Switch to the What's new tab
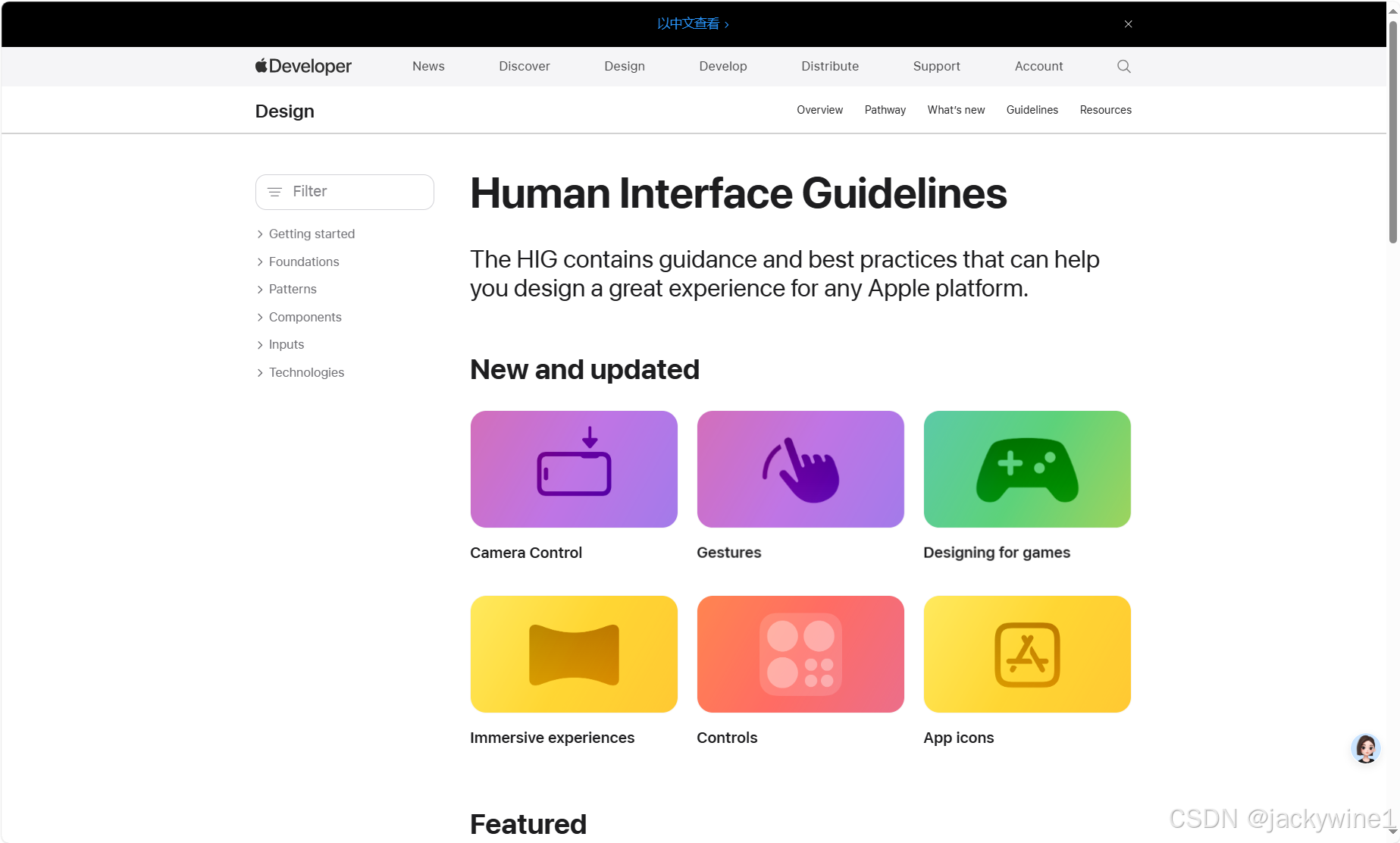The height and width of the screenshot is (843, 1400). (956, 110)
